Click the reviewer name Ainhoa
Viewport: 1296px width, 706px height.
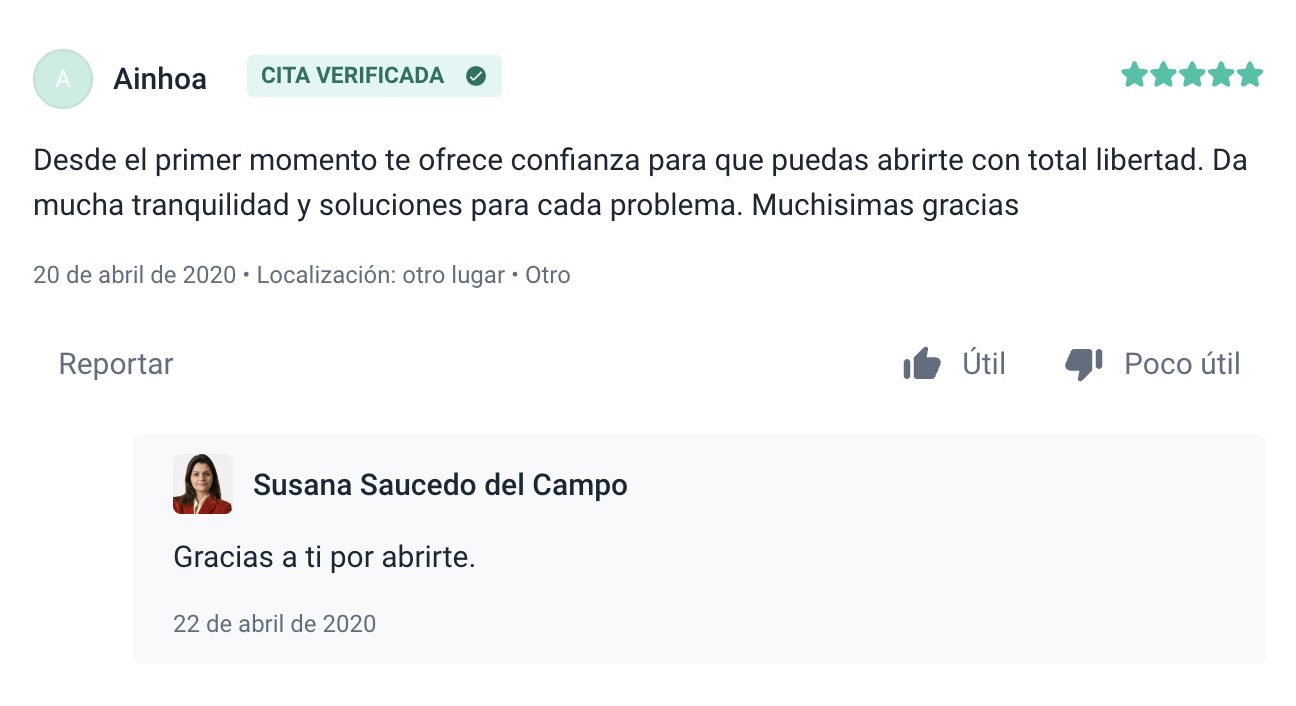pos(160,79)
